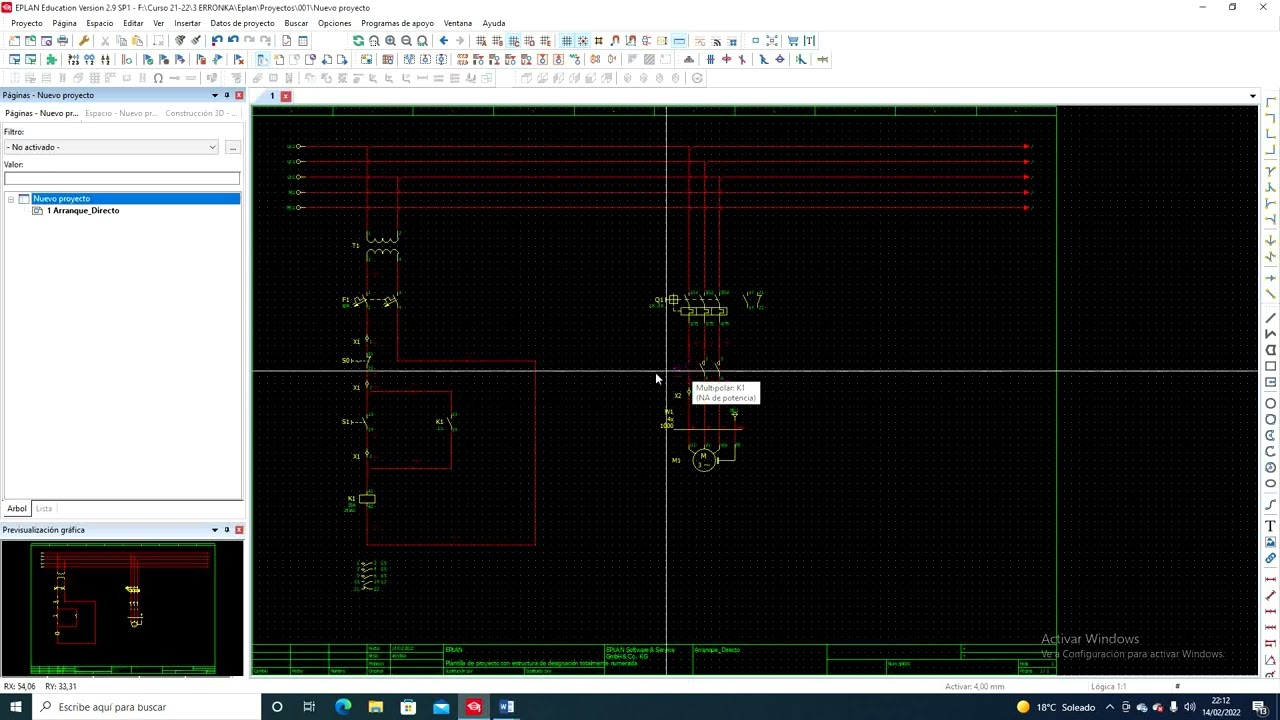The image size is (1280, 720).
Task: Select the top angle connection symbol
Action: [1271, 103]
